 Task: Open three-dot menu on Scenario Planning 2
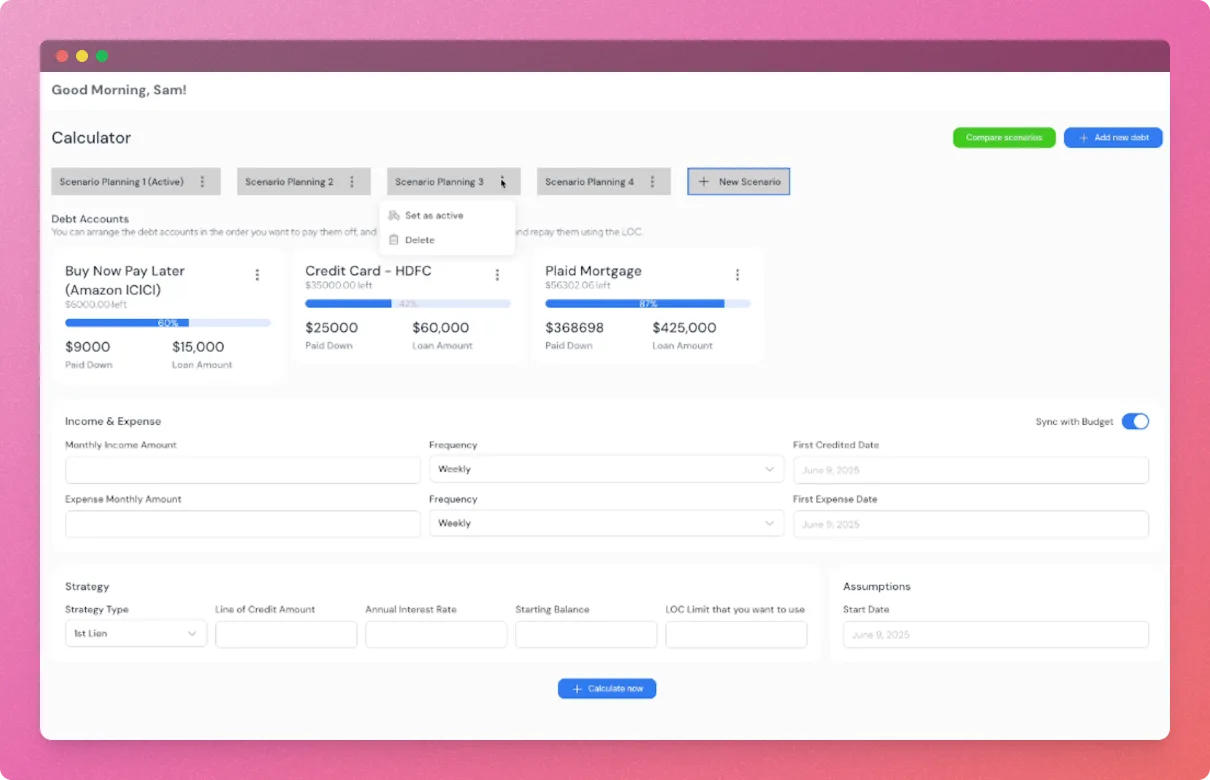(x=352, y=182)
